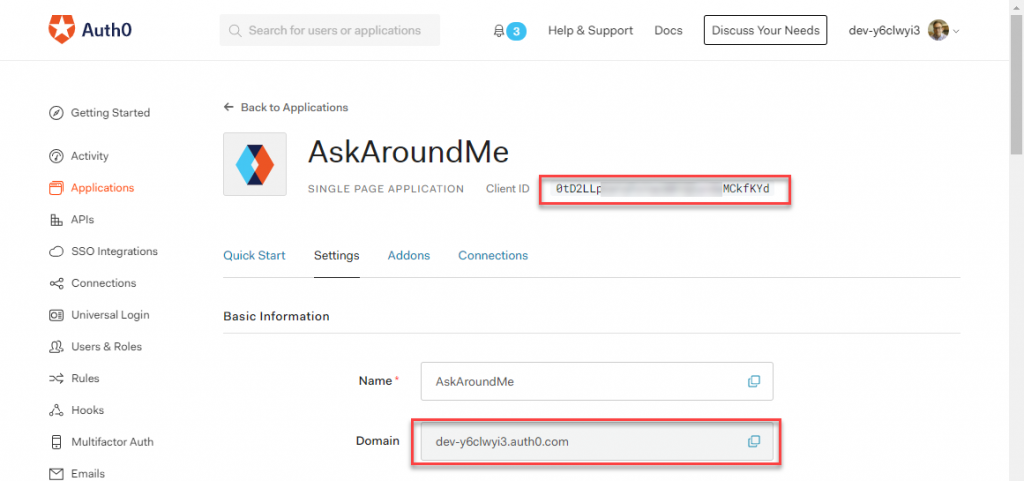Viewport: 1024px width, 481px height.
Task: Open Emails in the sidebar
Action: tap(88, 474)
